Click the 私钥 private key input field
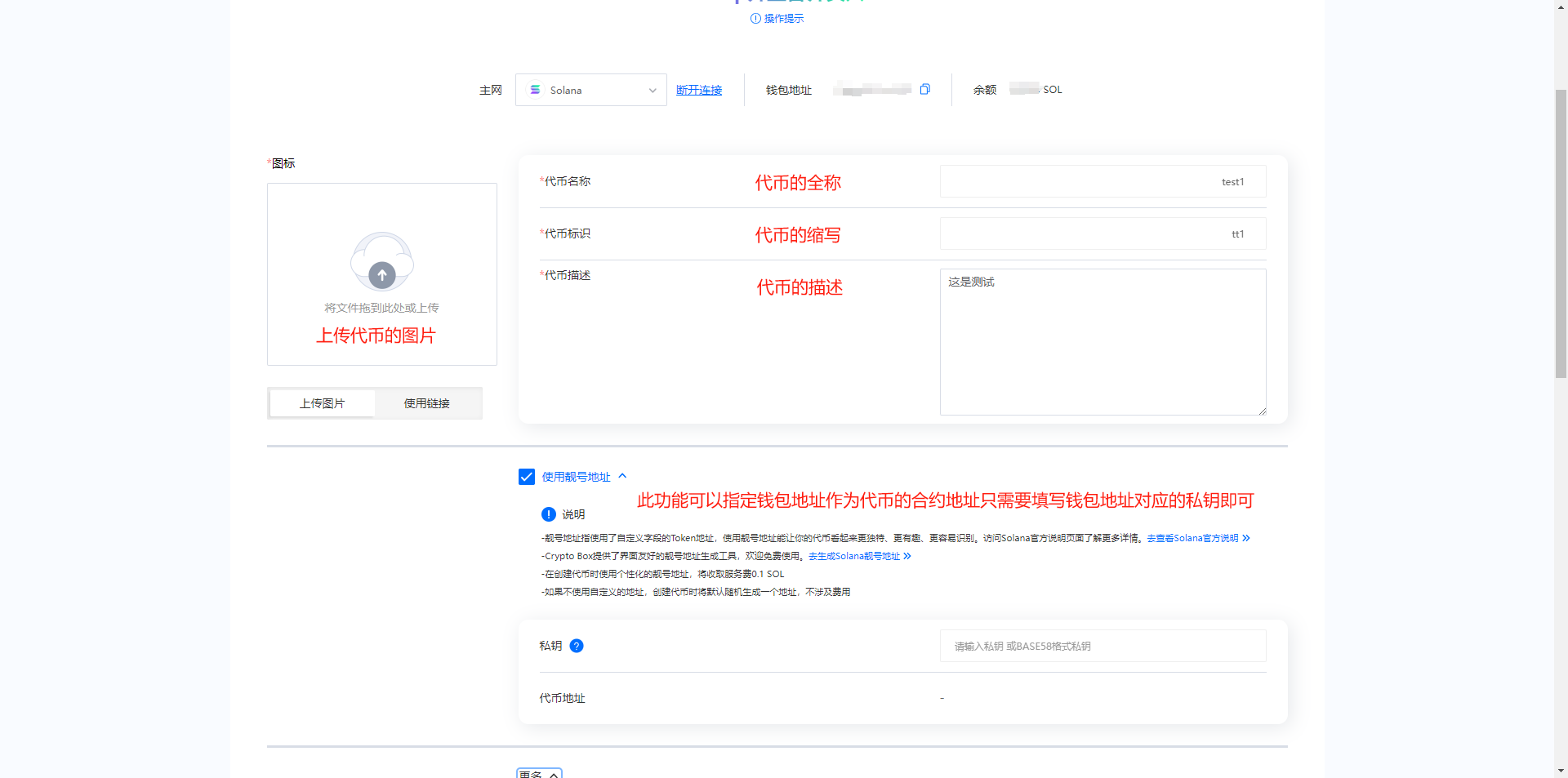Image resolution: width=1568 pixels, height=778 pixels. coord(1102,646)
